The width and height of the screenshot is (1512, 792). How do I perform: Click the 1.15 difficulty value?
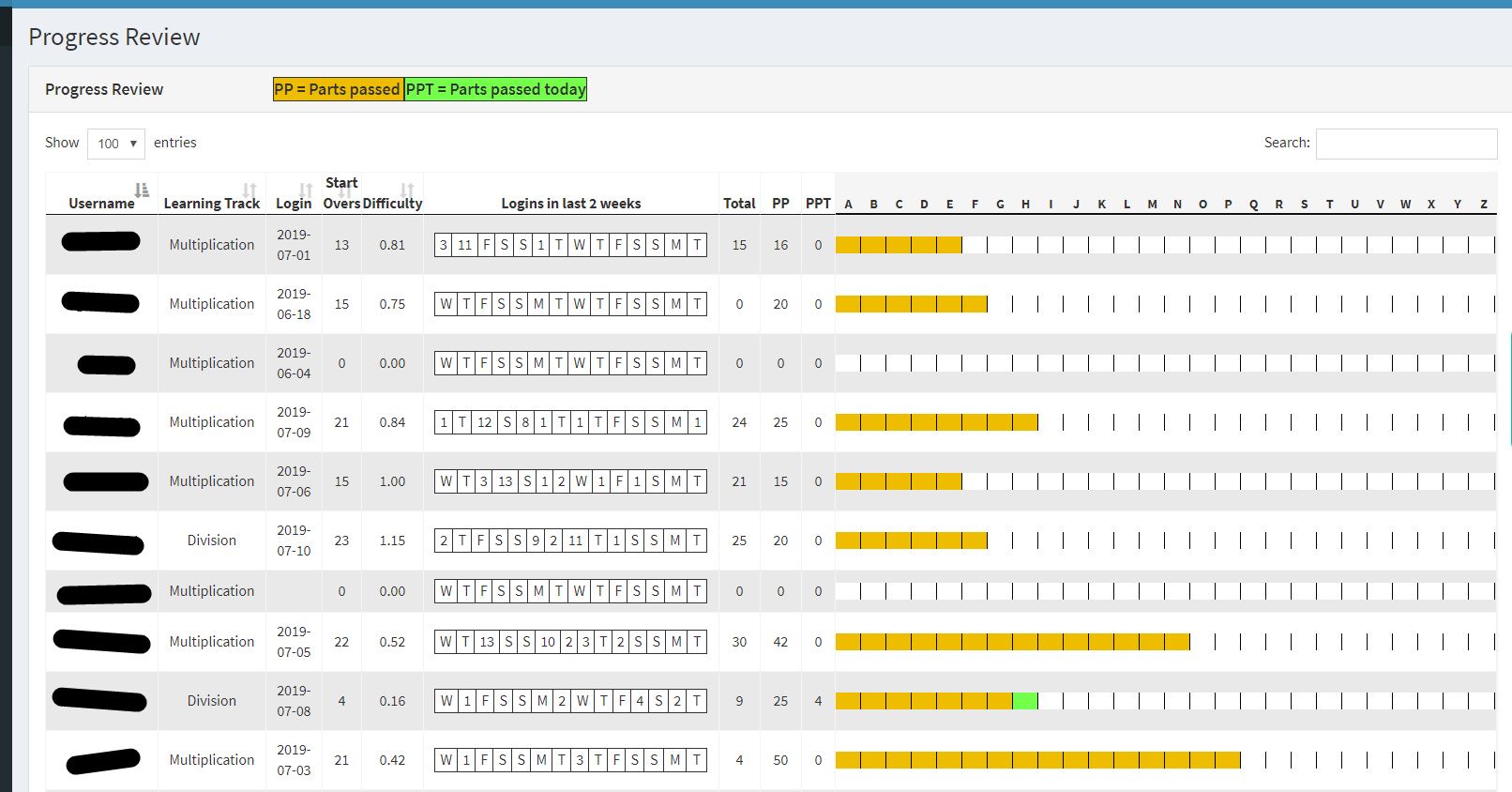point(392,541)
